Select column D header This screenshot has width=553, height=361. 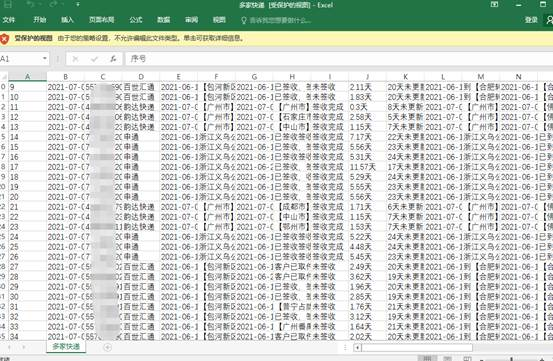click(141, 77)
